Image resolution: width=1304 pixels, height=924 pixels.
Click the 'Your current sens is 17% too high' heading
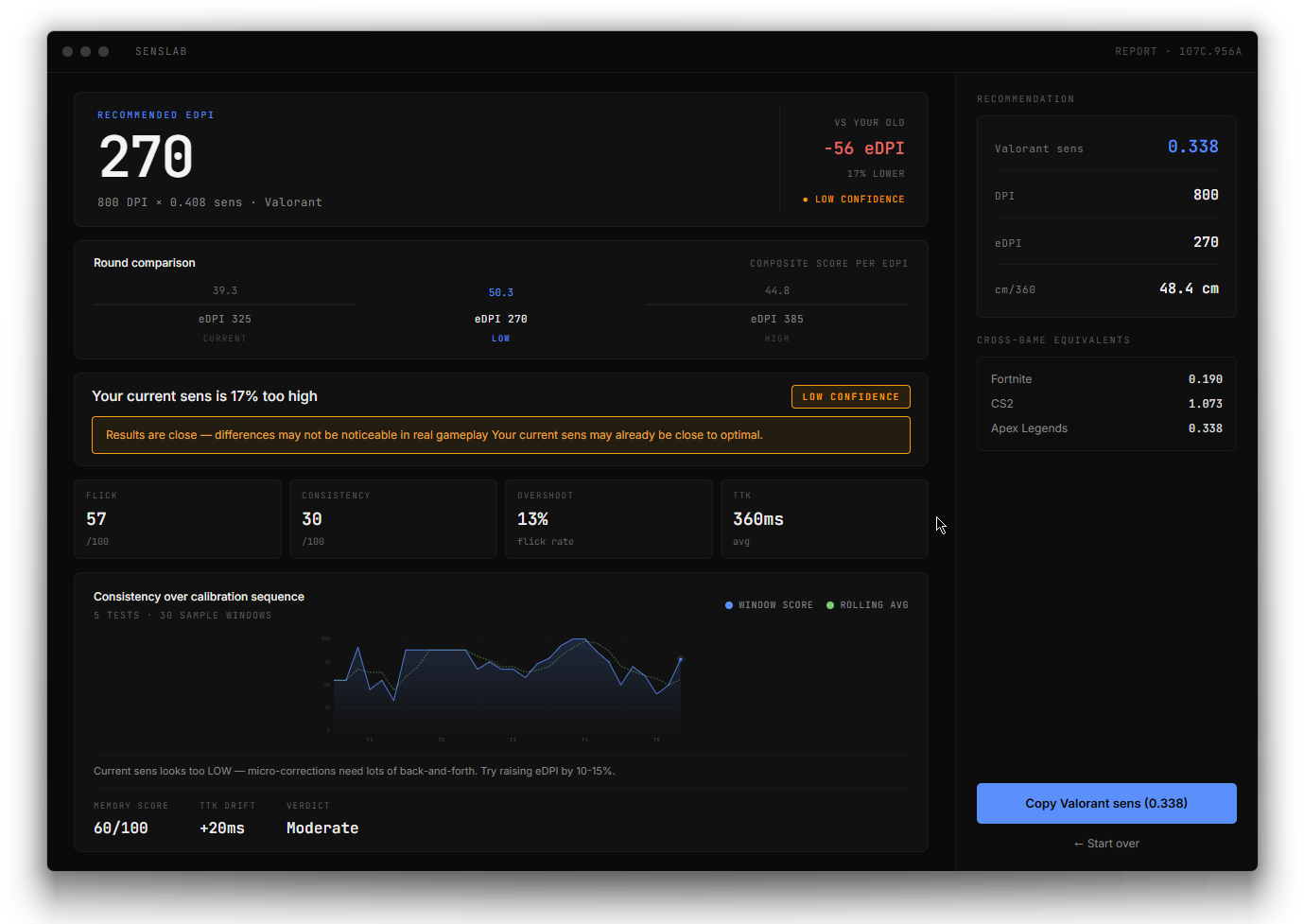(x=204, y=396)
